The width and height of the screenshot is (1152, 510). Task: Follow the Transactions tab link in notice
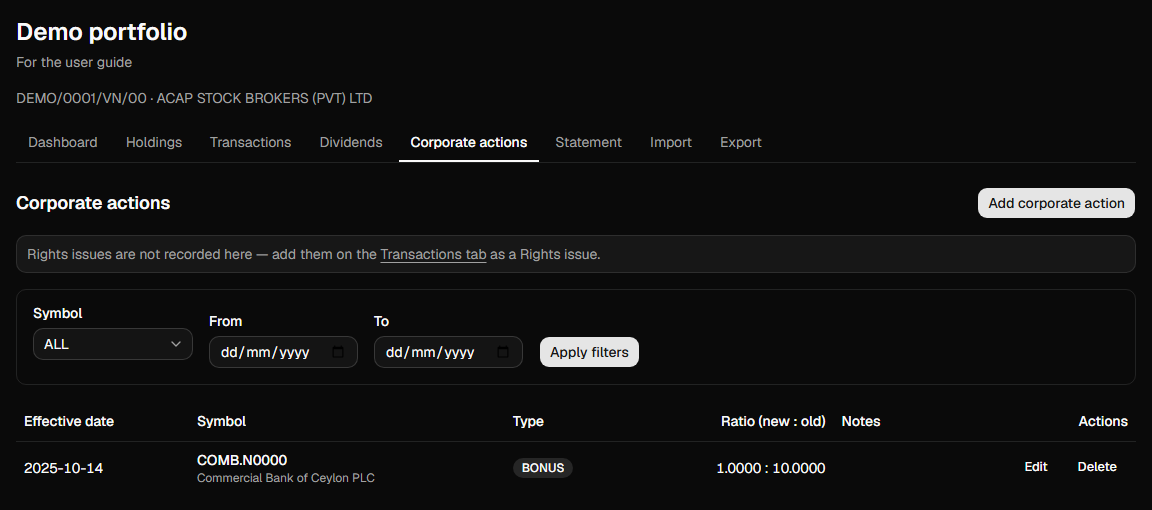coord(433,255)
